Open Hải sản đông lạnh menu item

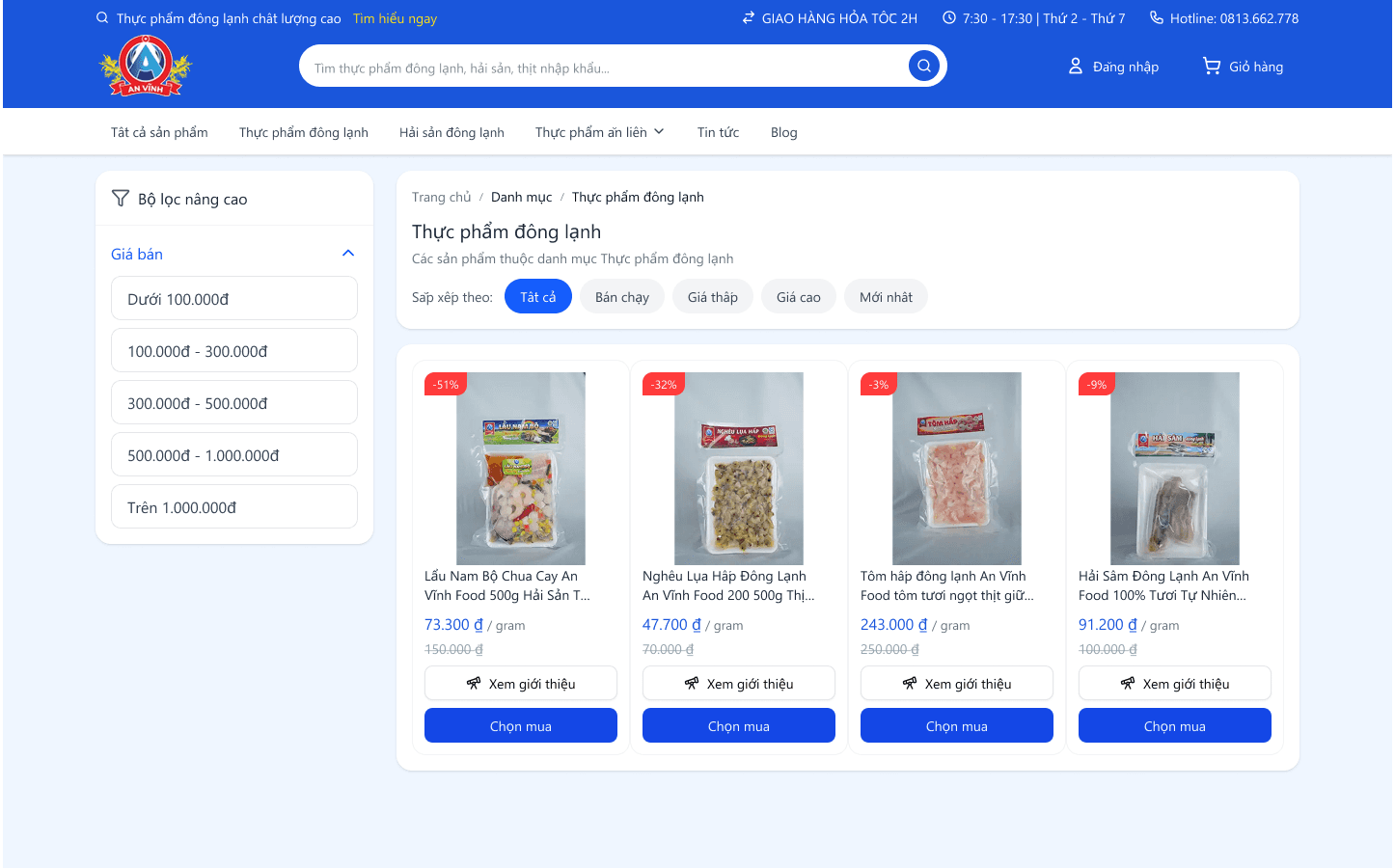pyautogui.click(x=451, y=132)
